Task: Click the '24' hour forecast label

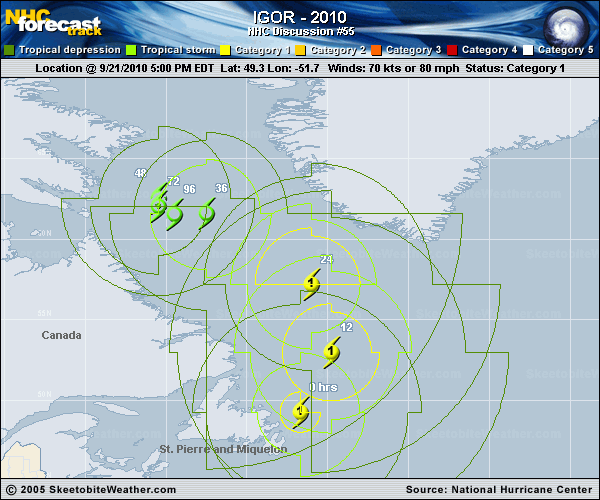Action: (326, 259)
